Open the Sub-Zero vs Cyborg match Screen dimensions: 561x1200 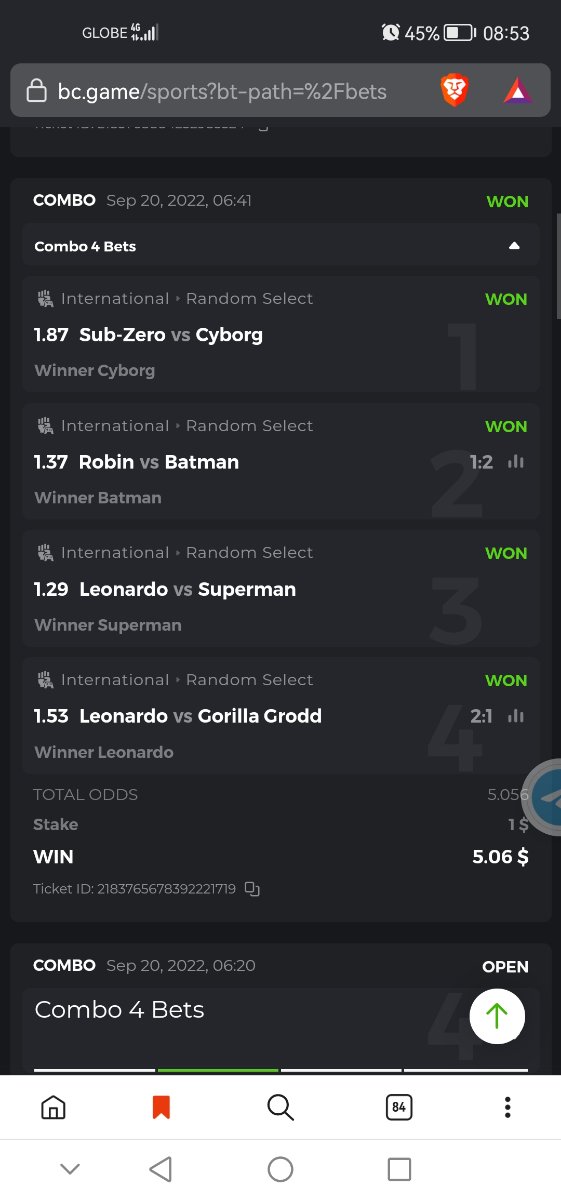[281, 335]
